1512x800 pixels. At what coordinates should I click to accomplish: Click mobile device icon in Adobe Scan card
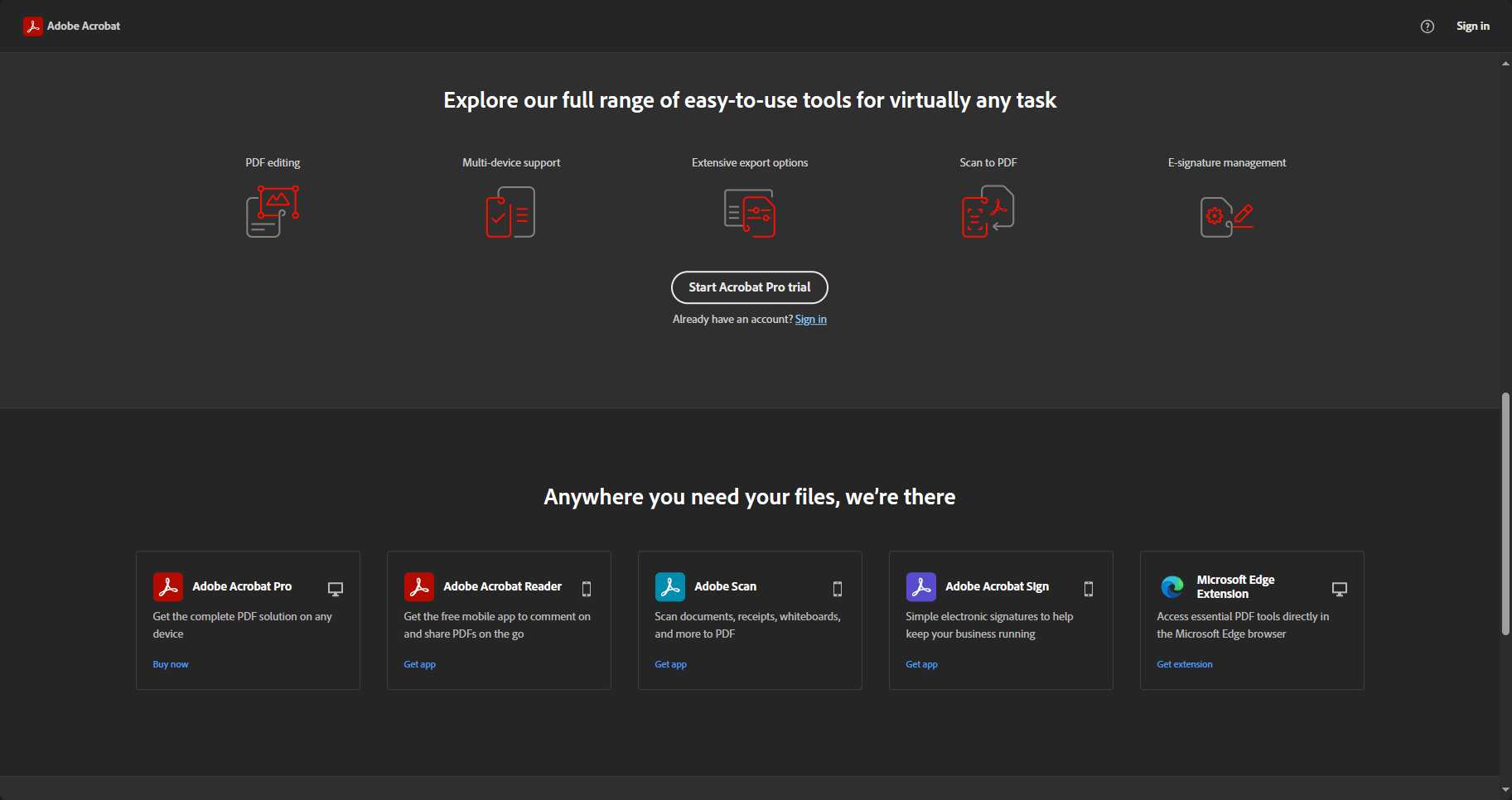838,589
